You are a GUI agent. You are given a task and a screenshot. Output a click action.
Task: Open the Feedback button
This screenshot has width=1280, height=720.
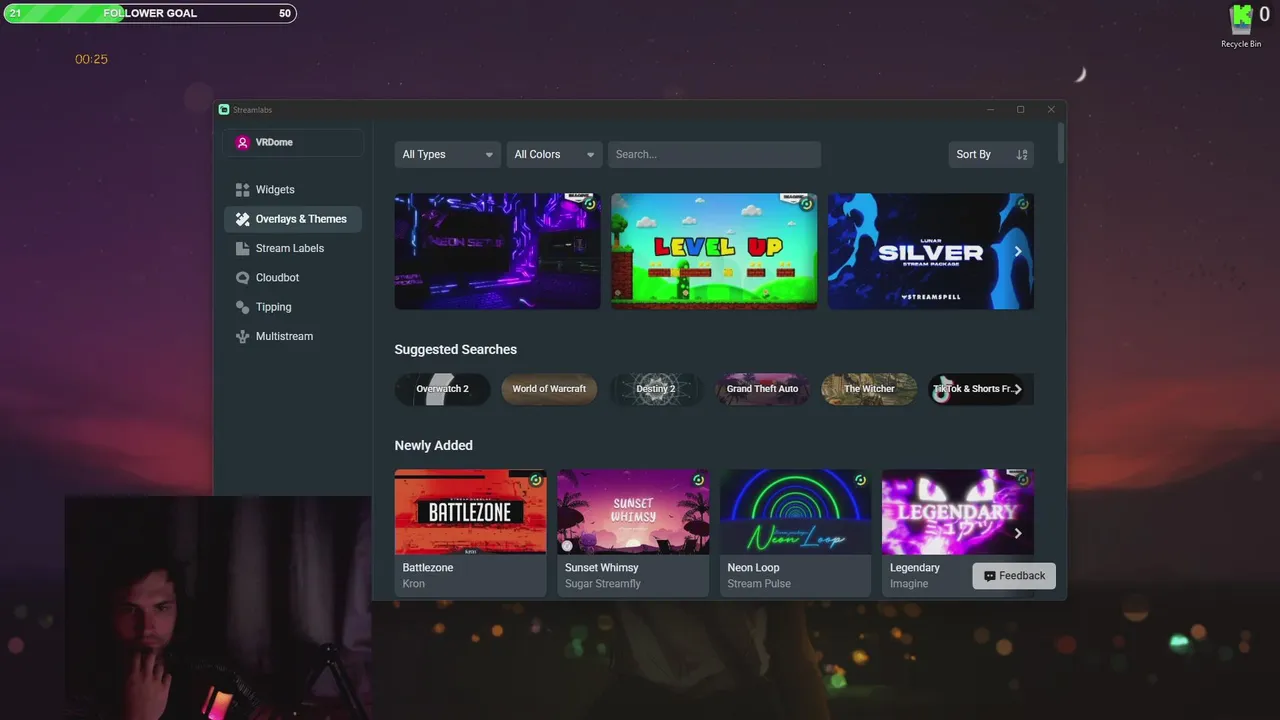coord(1014,576)
